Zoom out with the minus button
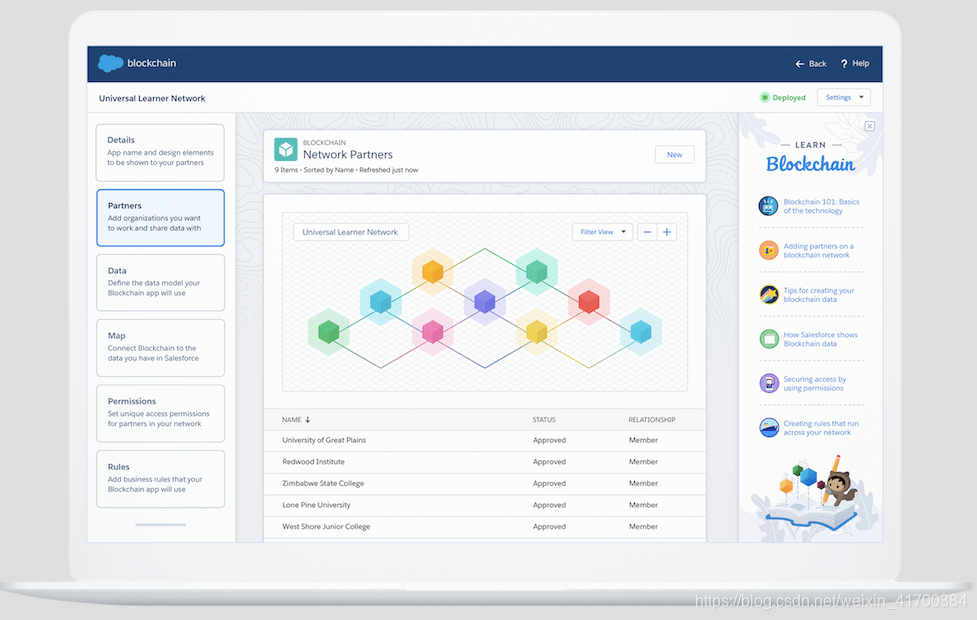977x620 pixels. pos(647,232)
